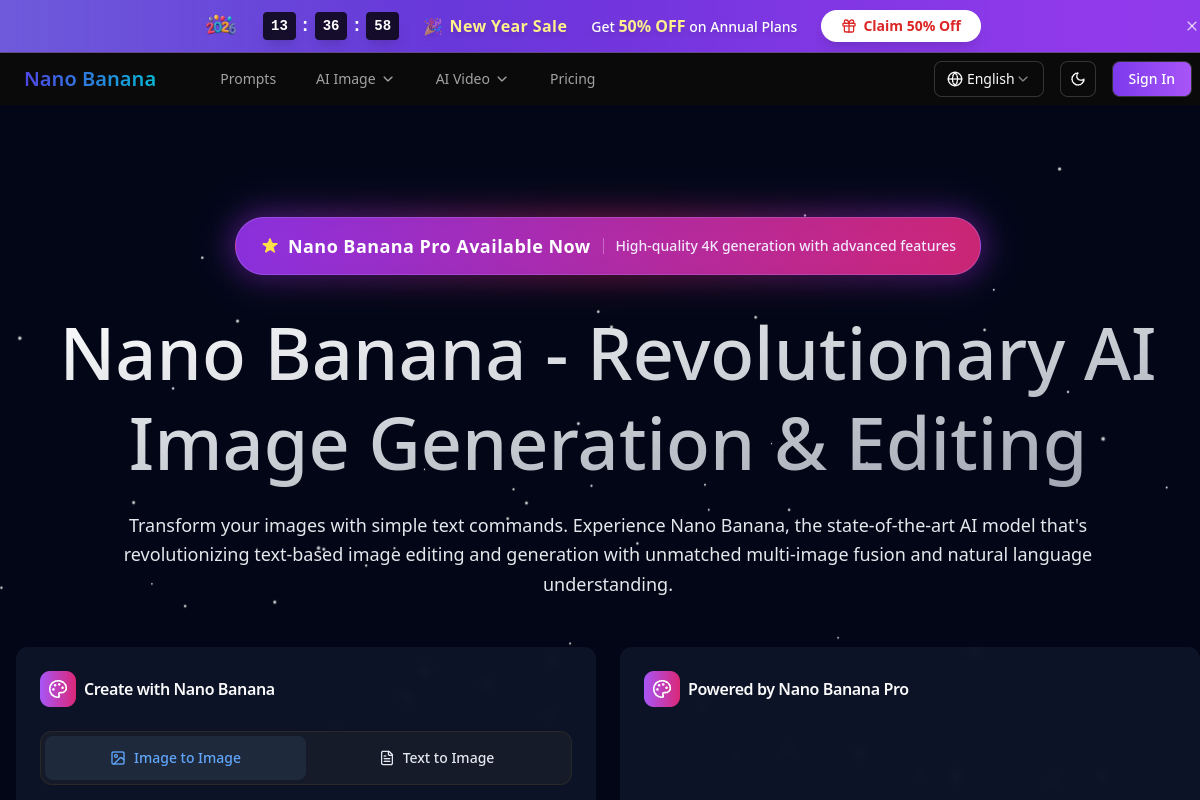Select the Image to Image tab
The width and height of the screenshot is (1200, 800).
click(x=174, y=758)
